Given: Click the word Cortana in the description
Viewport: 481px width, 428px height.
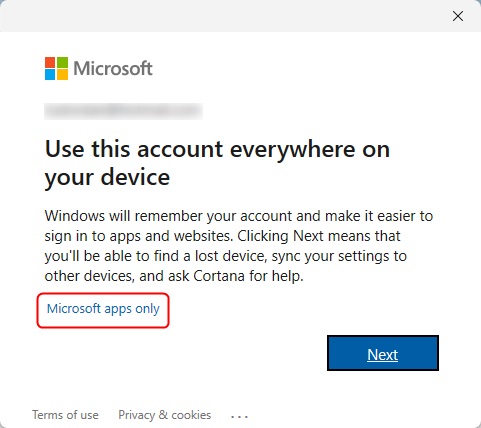Looking at the screenshot, I should 219,276.
